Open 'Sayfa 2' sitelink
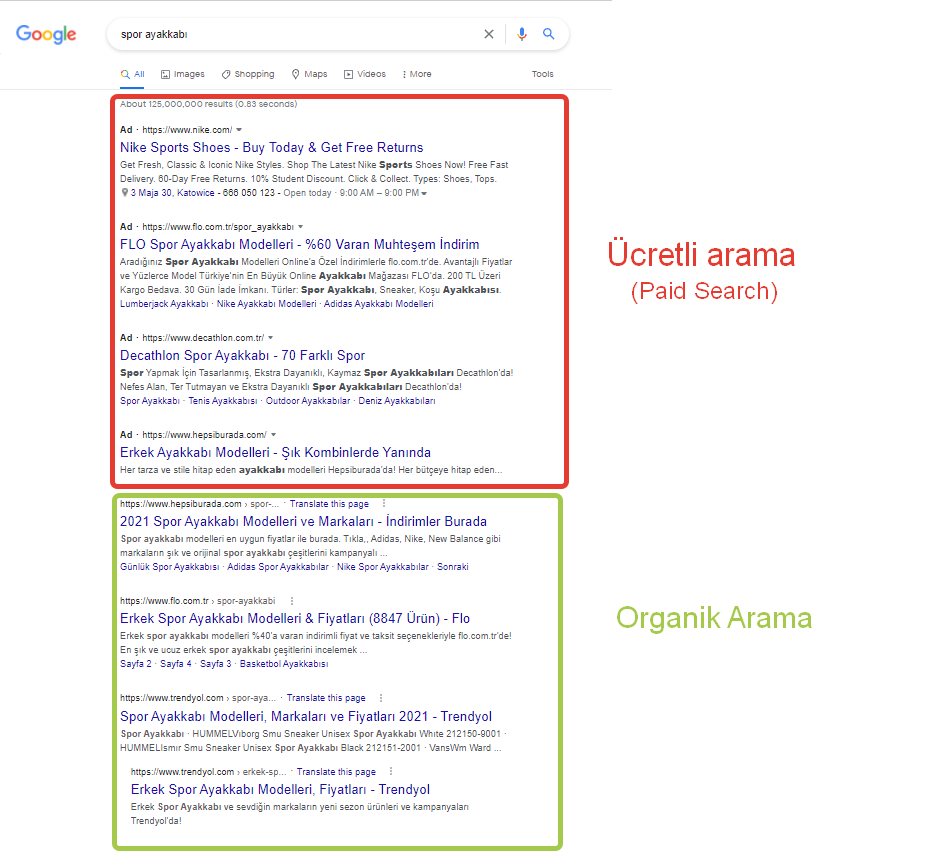This screenshot has height=852, width=949. click(x=136, y=664)
